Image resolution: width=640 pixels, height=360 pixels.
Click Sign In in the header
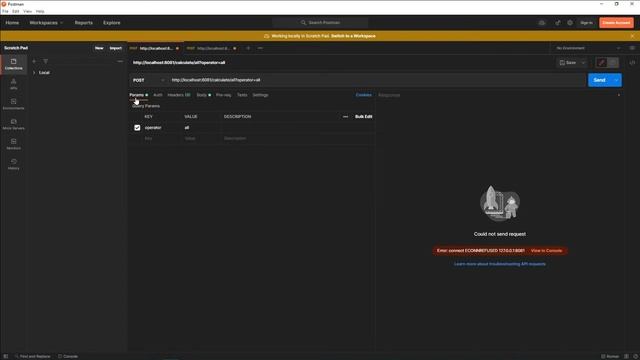click(x=587, y=23)
